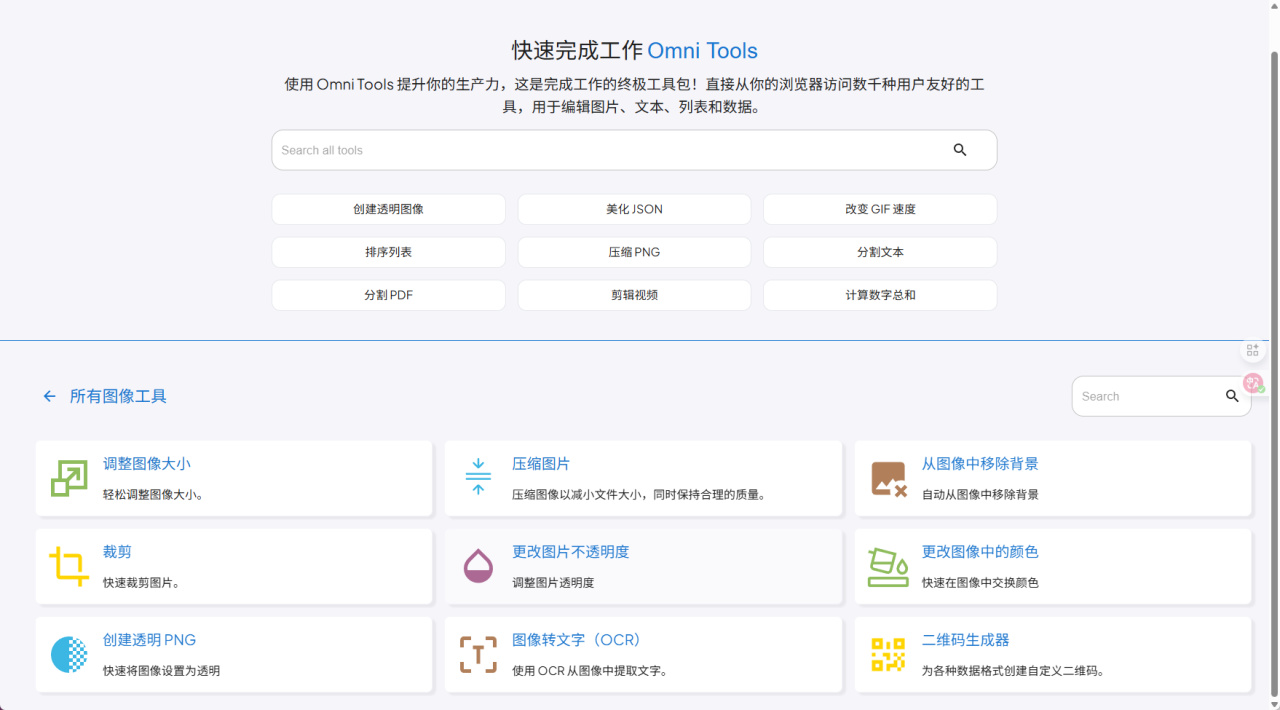The image size is (1280, 710).
Task: Click the 排序列表 button
Action: click(x=388, y=252)
